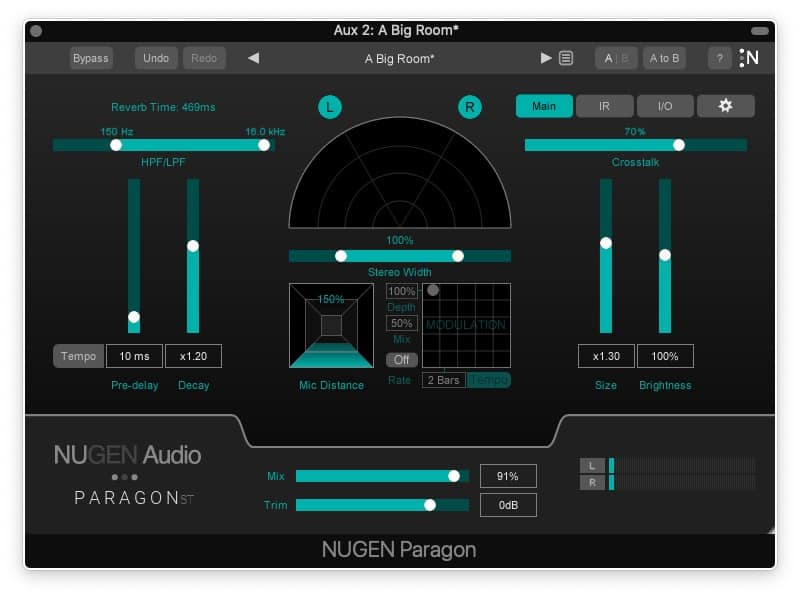Image resolution: width=800 pixels, height=597 pixels.
Task: Toggle the Pre-delay Tempo sync button
Action: coord(78,356)
